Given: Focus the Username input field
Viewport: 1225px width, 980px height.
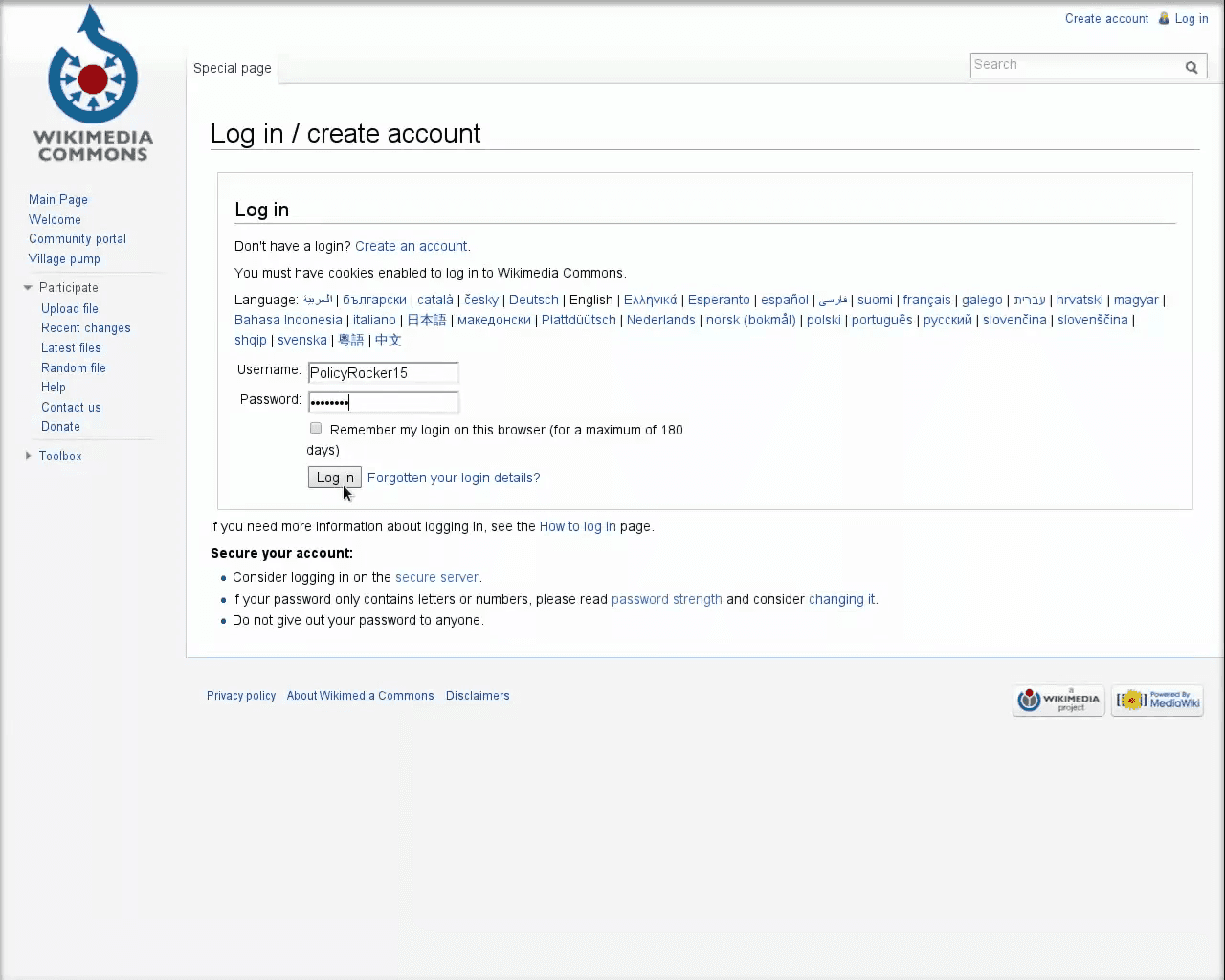Looking at the screenshot, I should [x=383, y=372].
